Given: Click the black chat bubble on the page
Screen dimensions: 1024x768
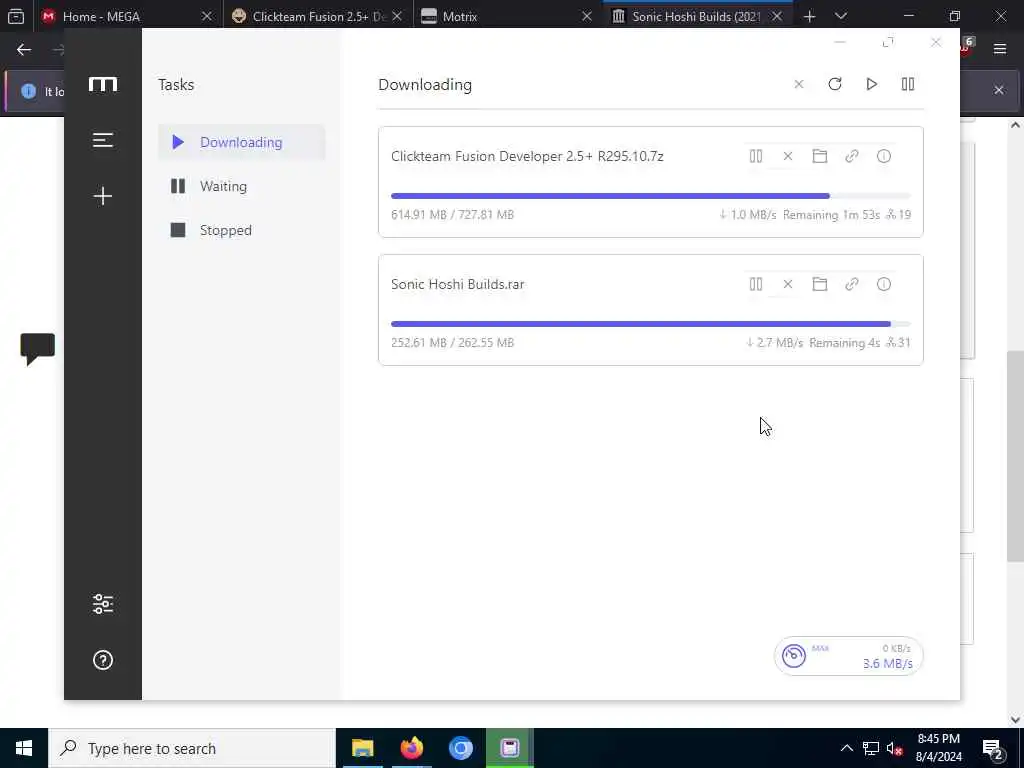Looking at the screenshot, I should [x=37, y=349].
